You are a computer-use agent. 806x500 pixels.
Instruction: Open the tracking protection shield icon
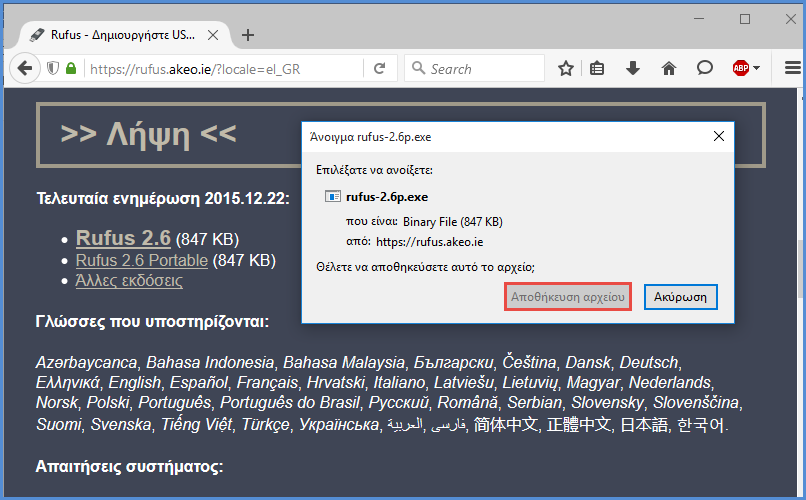pyautogui.click(x=52, y=68)
